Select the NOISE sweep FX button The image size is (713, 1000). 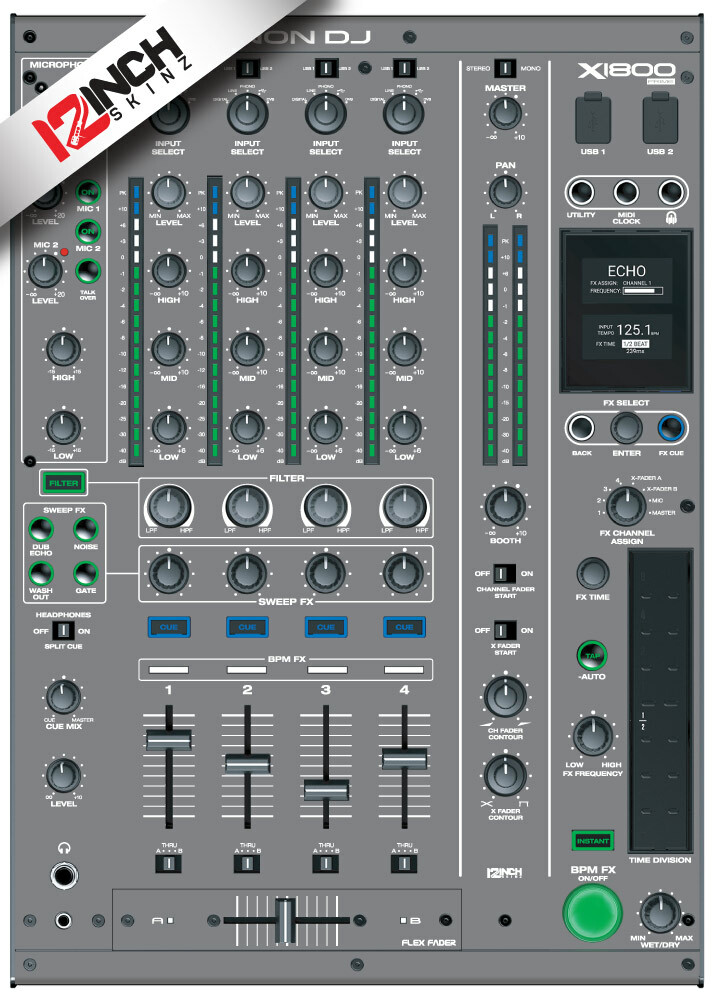(85, 529)
